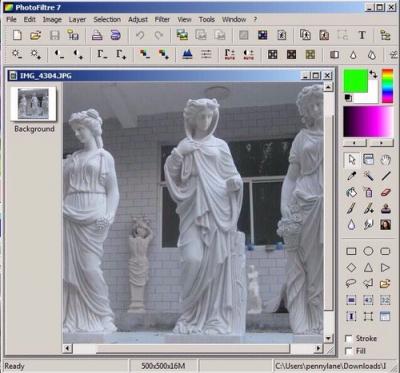Choose the Lasso selection shape
Screen dimensions: 400x373
(x=351, y=284)
